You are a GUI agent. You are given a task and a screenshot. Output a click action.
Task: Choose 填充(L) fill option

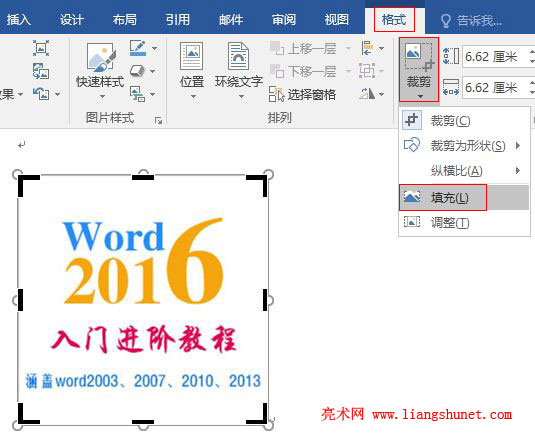pos(465,197)
